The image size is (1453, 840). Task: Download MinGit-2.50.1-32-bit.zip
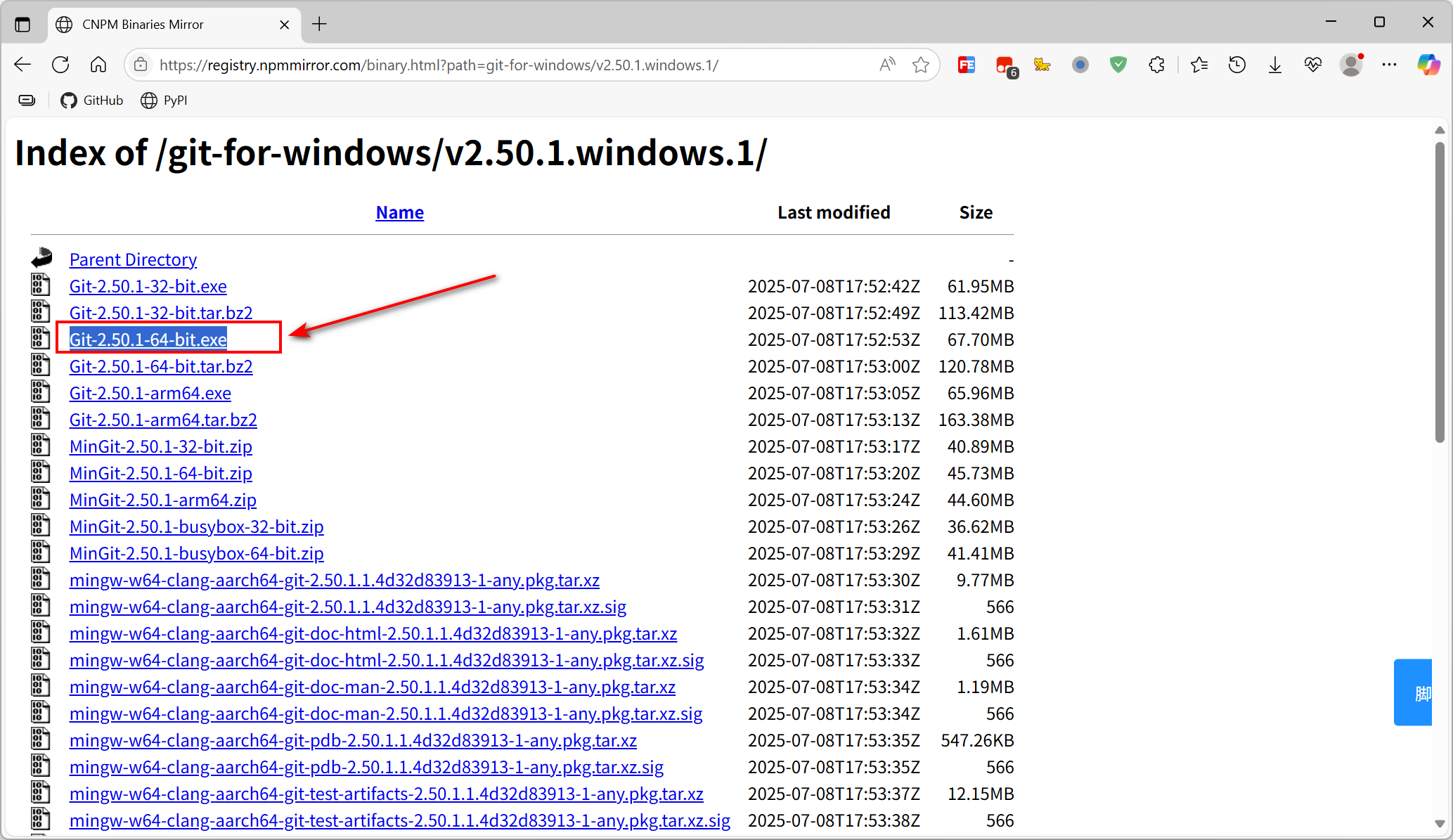[160, 446]
